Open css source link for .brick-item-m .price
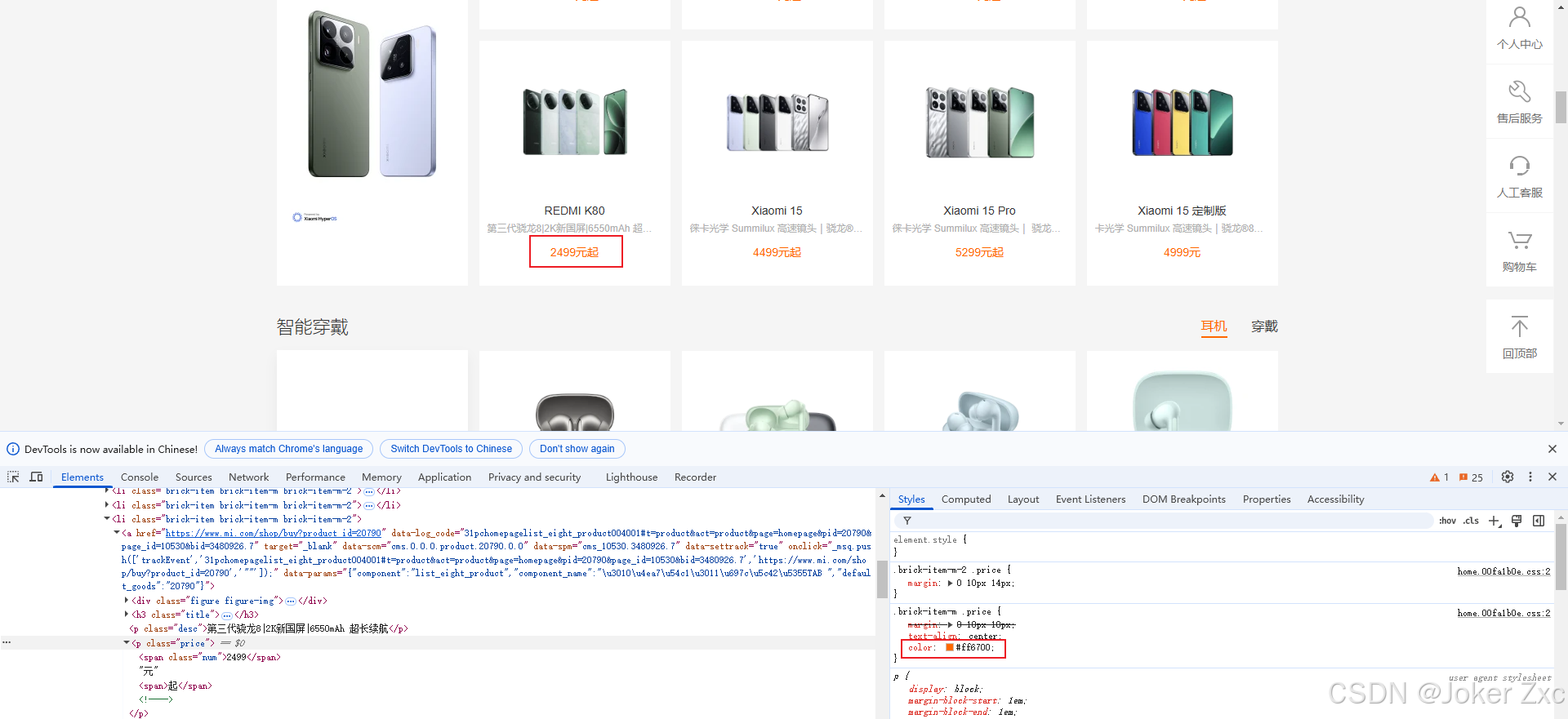Viewport: 1568px width, 719px height. [x=1503, y=613]
